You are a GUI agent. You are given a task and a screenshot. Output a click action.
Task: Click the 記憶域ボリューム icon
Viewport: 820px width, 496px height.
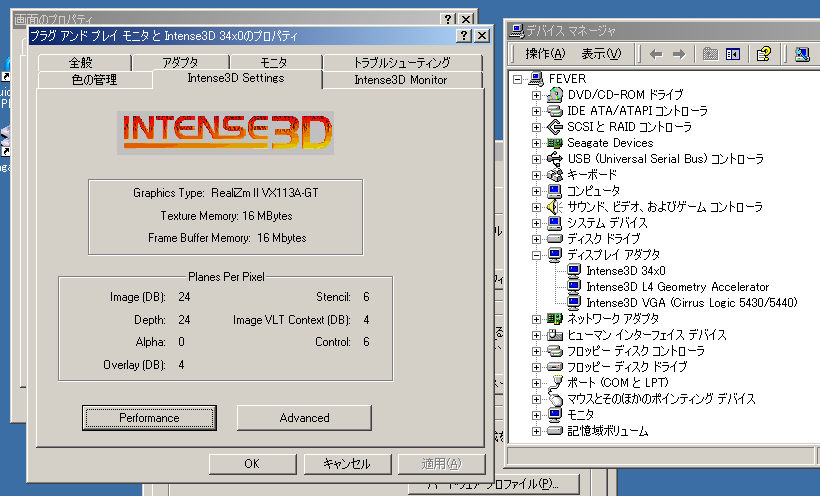tap(554, 431)
